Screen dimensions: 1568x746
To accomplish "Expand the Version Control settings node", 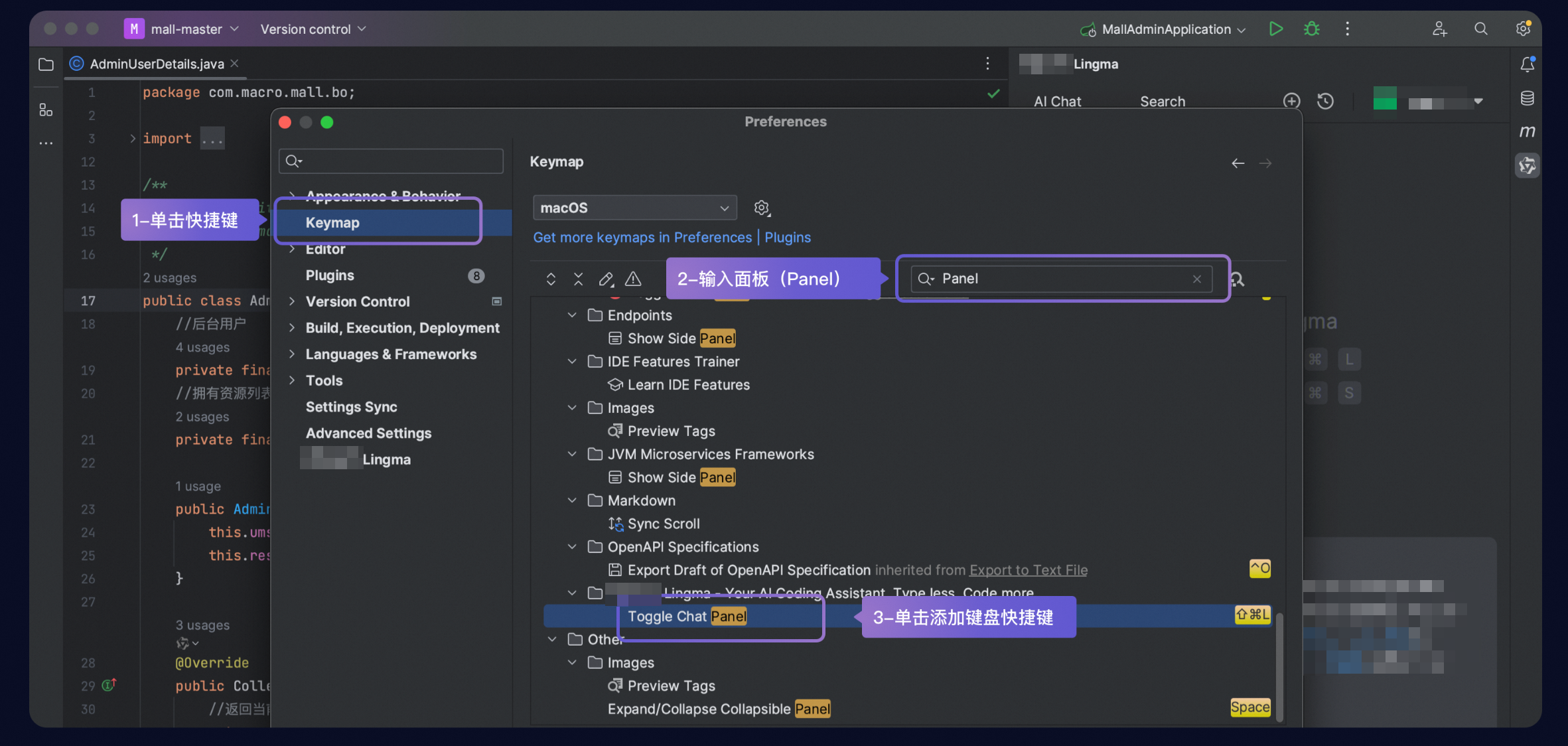I will tap(292, 301).
